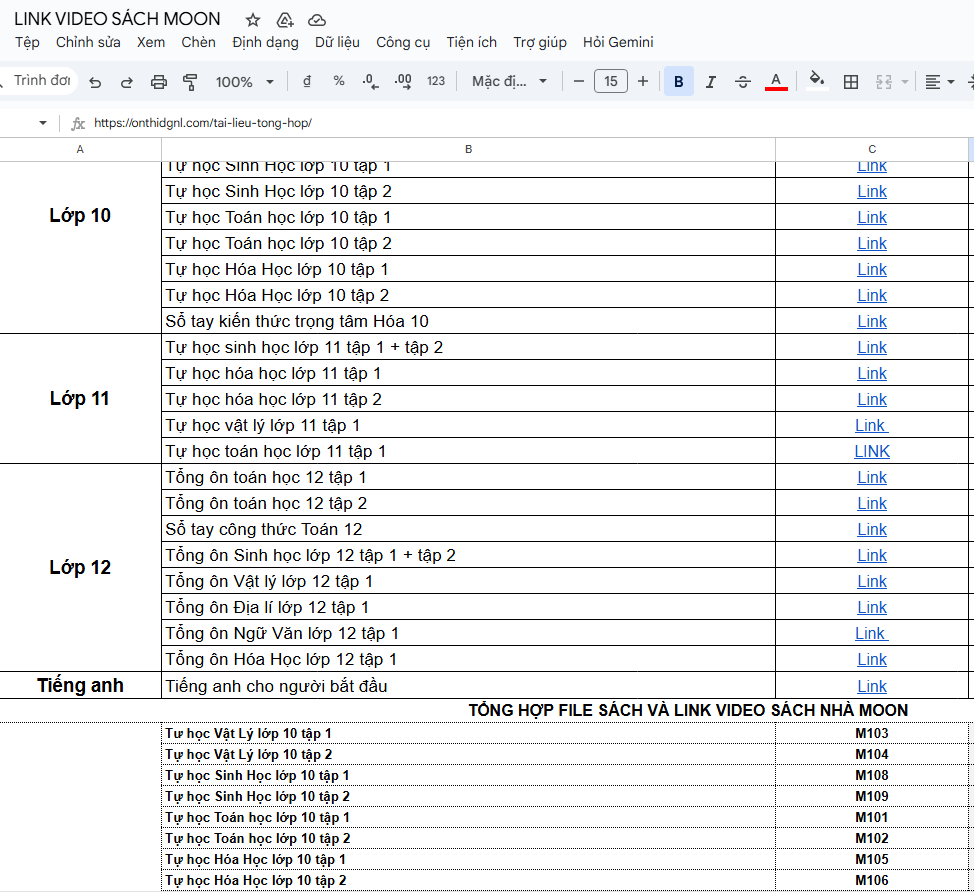Expand the font family dropdown
Screen dimensions: 974x893
[510, 82]
